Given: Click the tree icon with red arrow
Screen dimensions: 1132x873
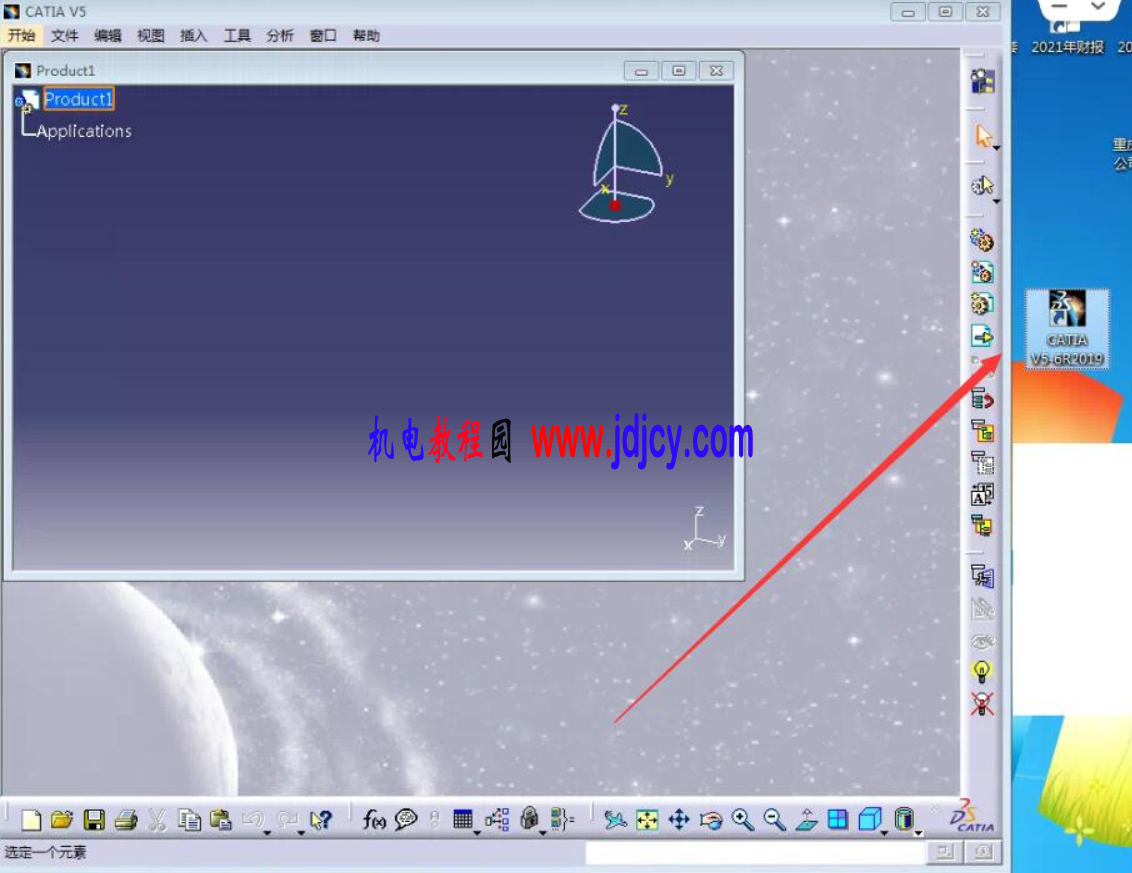Looking at the screenshot, I should [982, 399].
